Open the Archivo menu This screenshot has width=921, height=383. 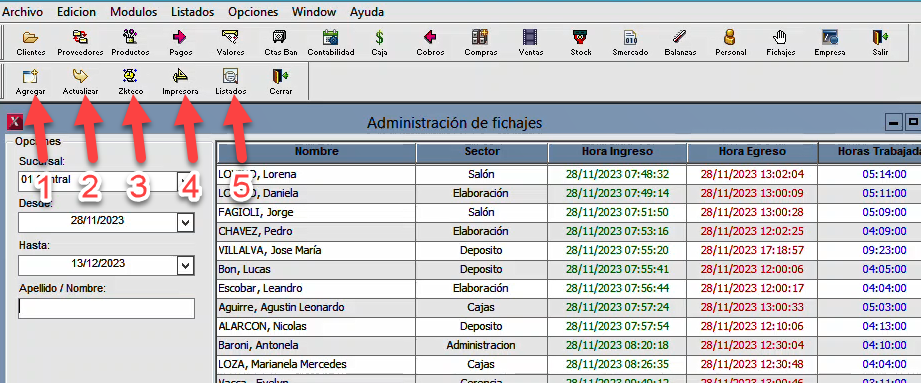[23, 12]
